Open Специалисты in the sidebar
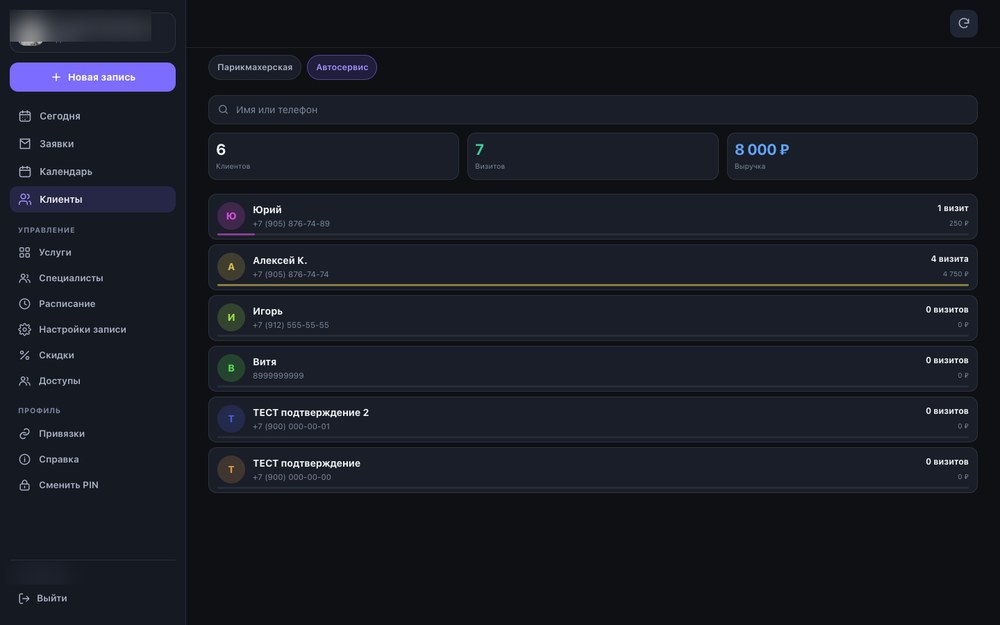This screenshot has width=1000, height=625. tap(92, 278)
